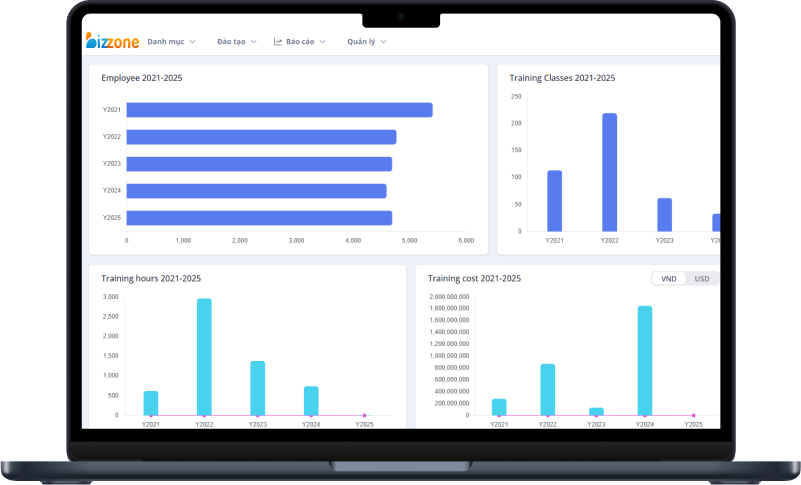Click the pink Y2025 point in Training hours
The height and width of the screenshot is (485, 801).
coord(364,415)
